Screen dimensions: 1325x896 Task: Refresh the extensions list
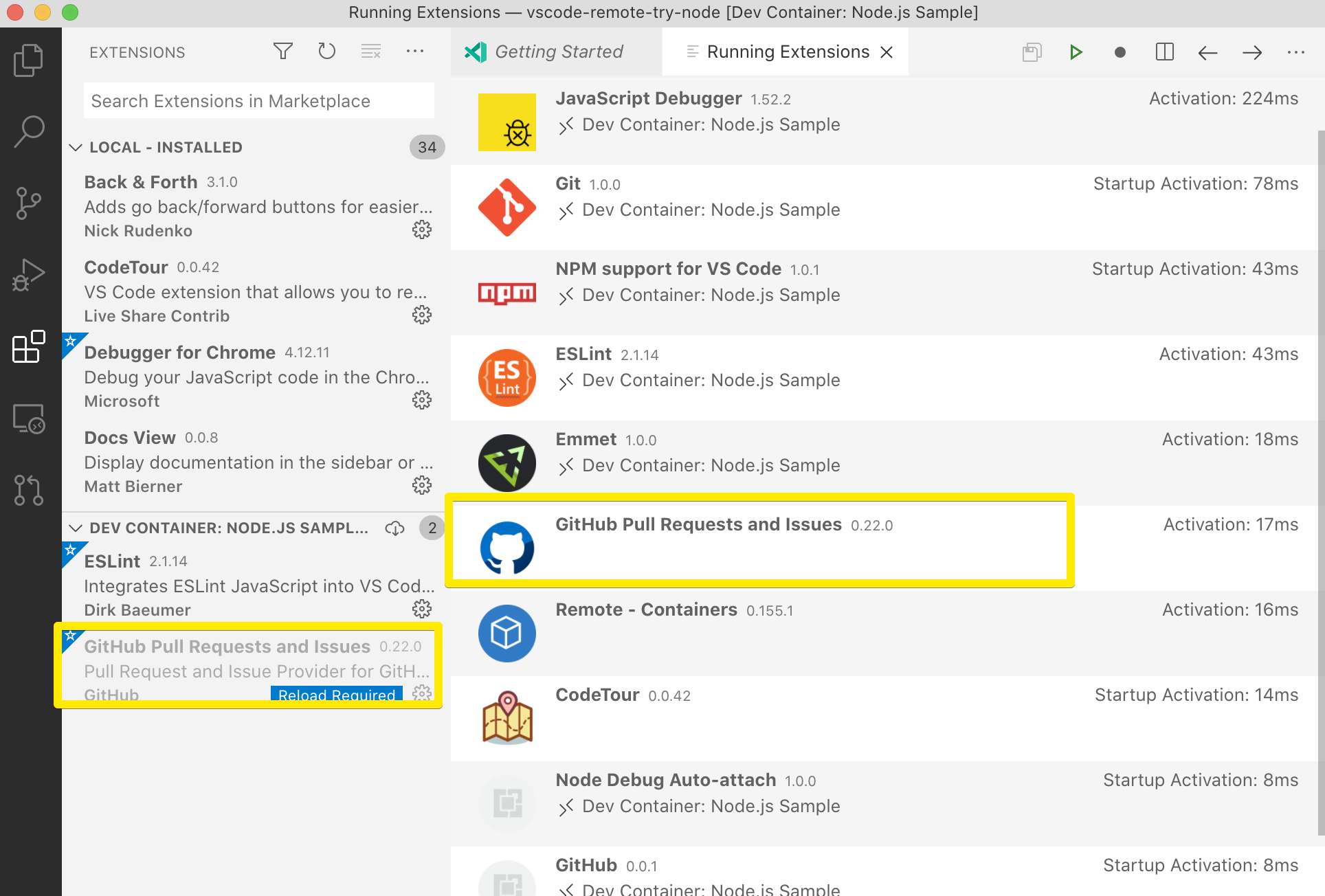[327, 52]
